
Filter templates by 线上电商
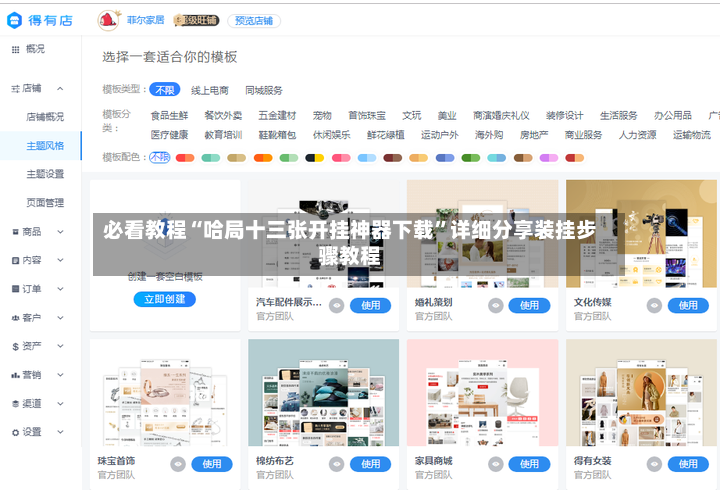(x=210, y=90)
